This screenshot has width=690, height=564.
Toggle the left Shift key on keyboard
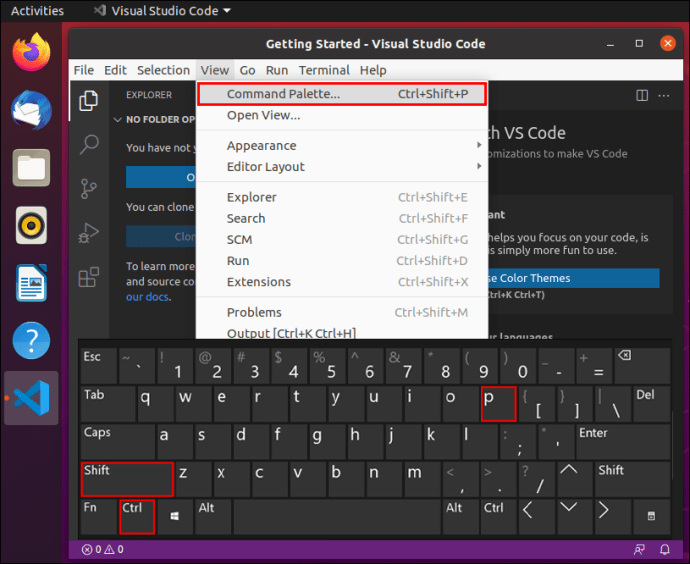pyautogui.click(x=127, y=479)
